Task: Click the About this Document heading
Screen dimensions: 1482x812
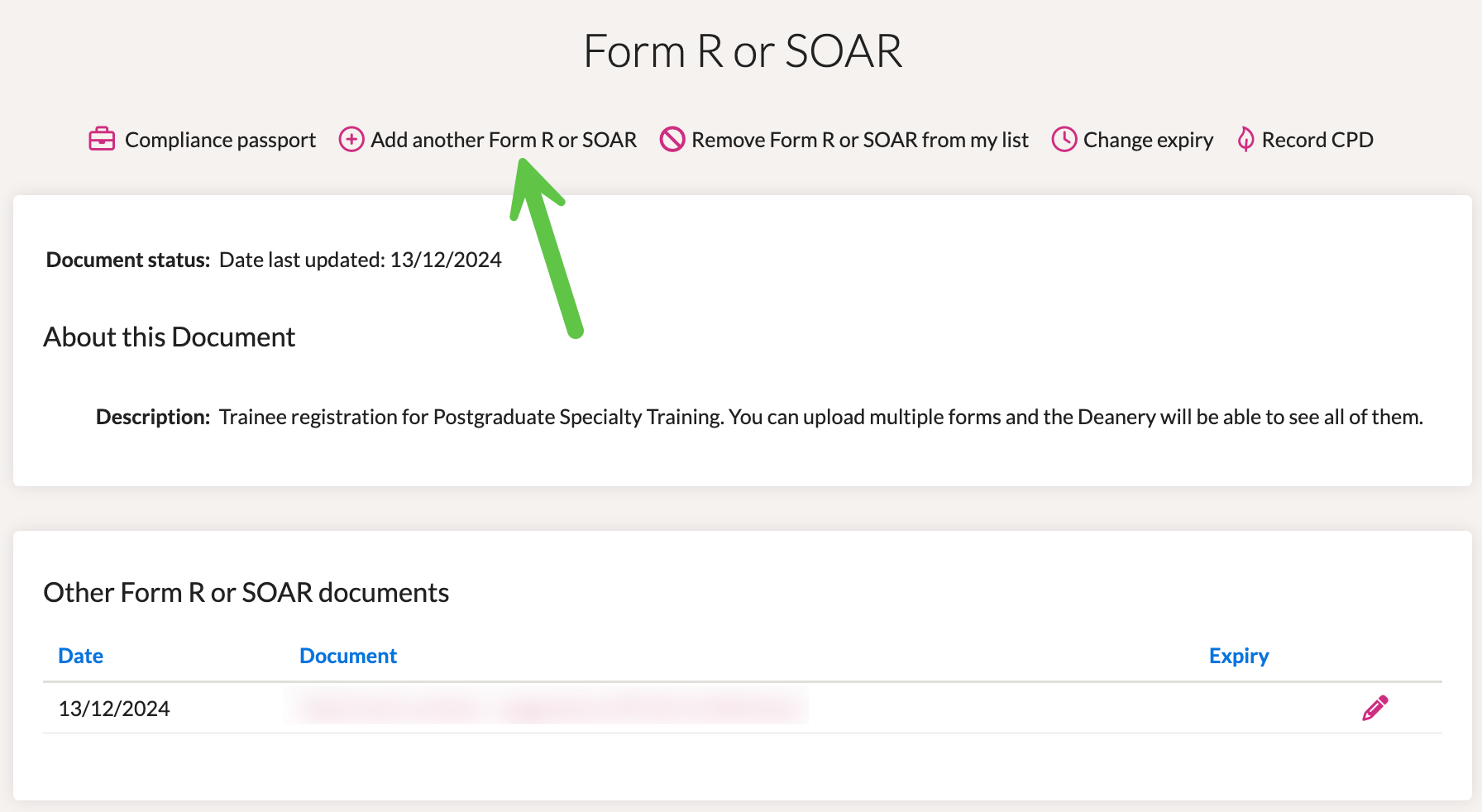Action: (170, 337)
